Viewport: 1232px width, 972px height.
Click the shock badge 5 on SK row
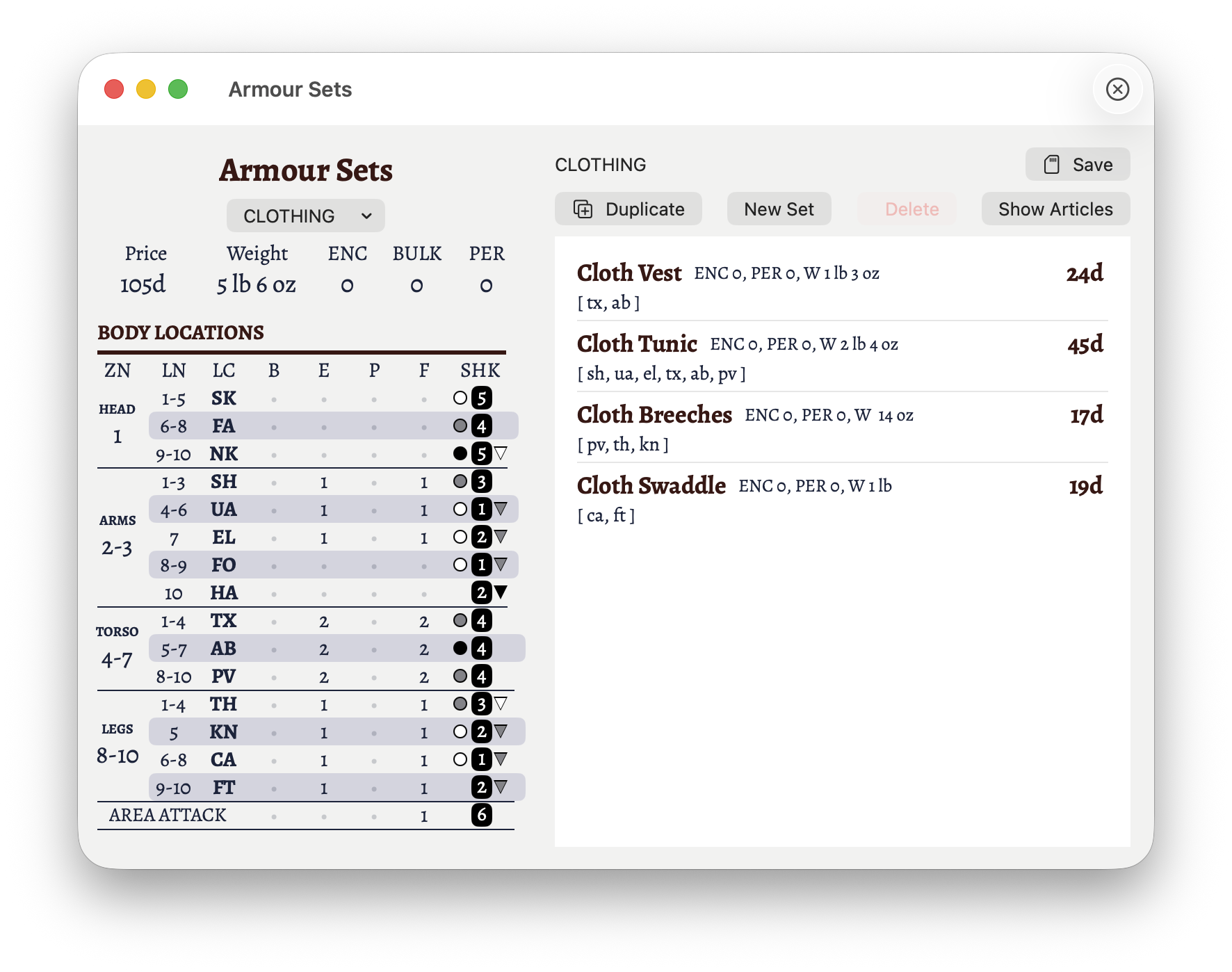[483, 398]
